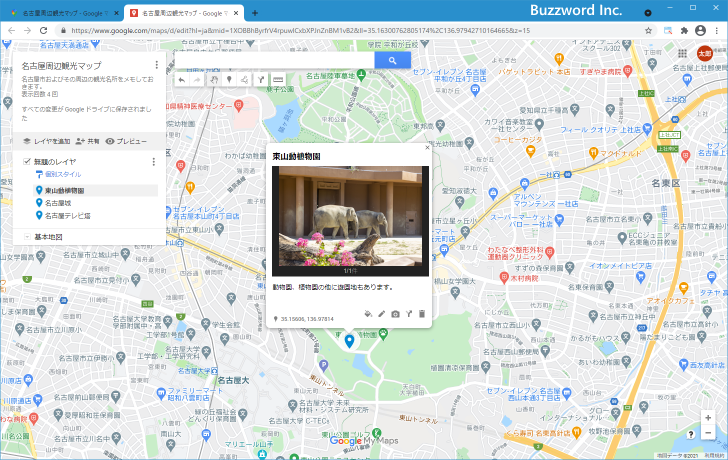This screenshot has width=728, height=460.
Task: Close the 東山動植物園 info window
Action: (428, 148)
